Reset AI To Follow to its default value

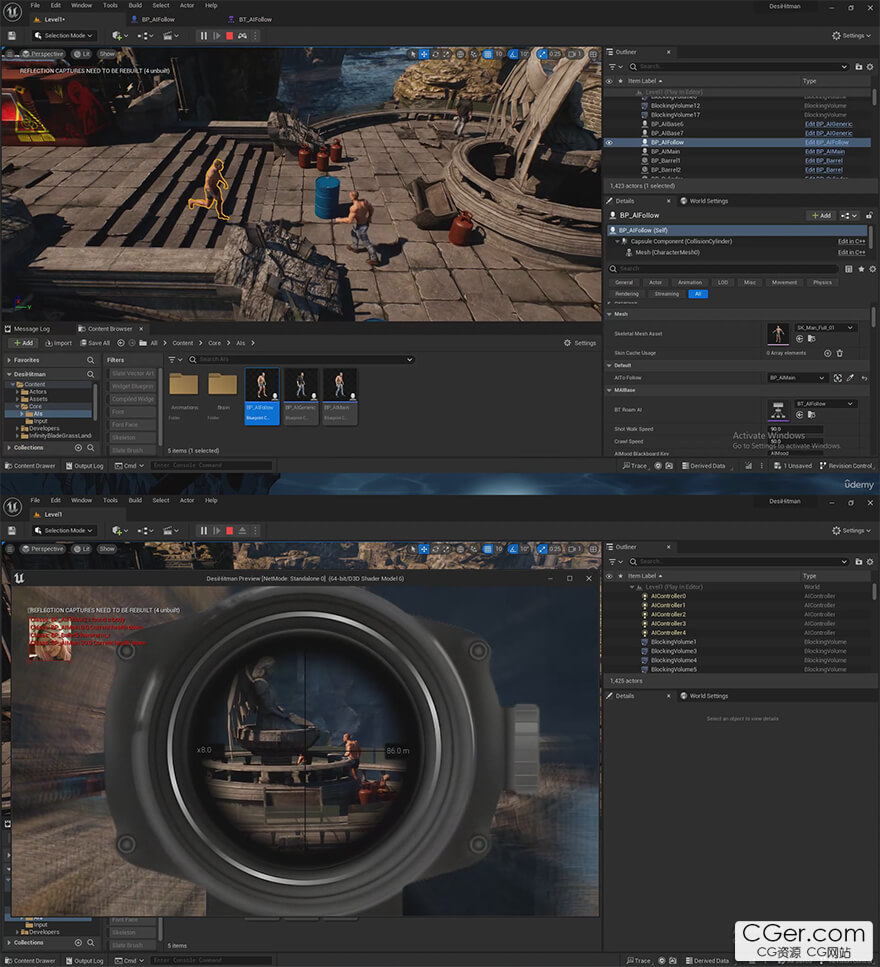point(865,378)
